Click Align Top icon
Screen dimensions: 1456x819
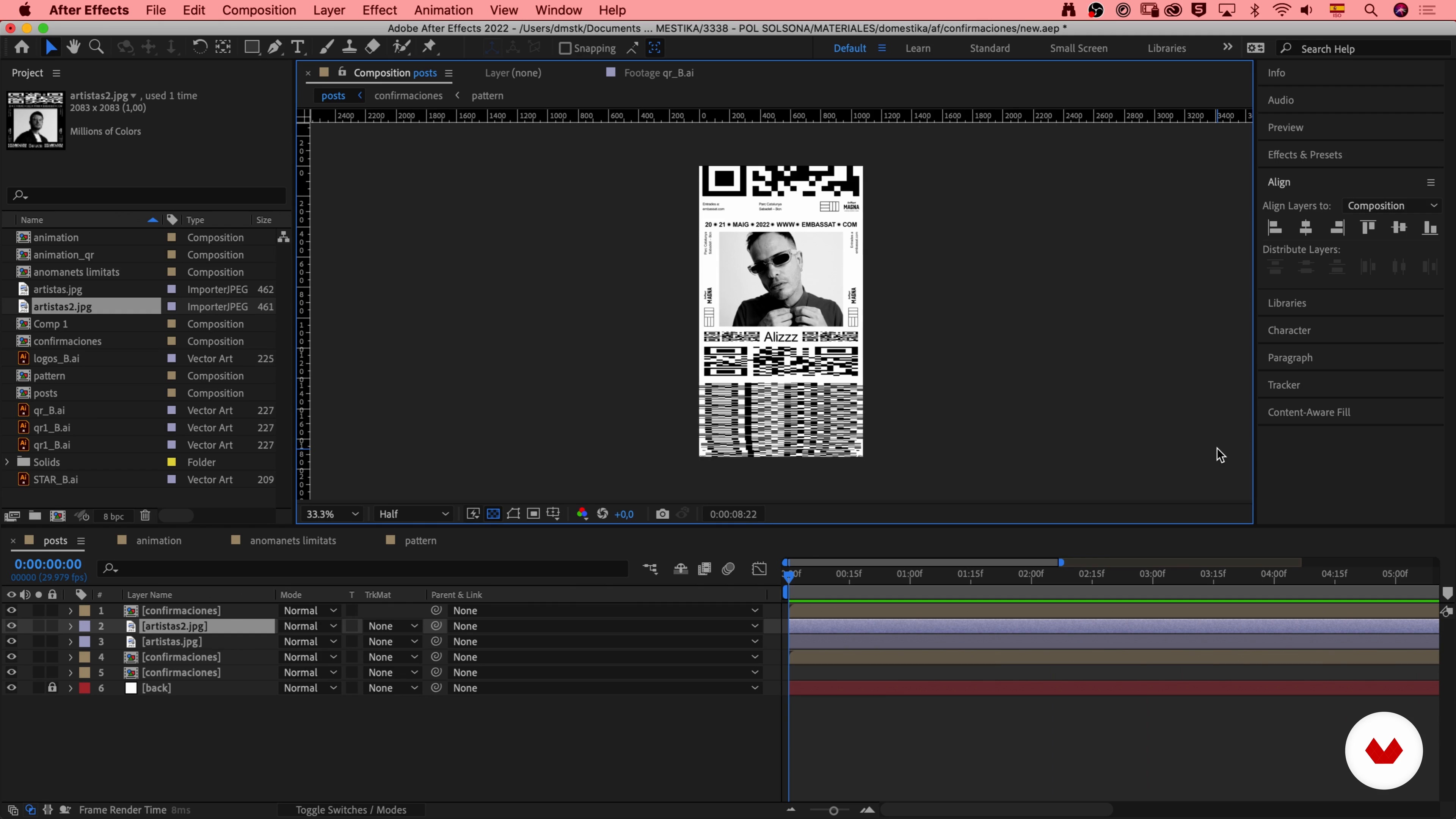pyautogui.click(x=1368, y=228)
